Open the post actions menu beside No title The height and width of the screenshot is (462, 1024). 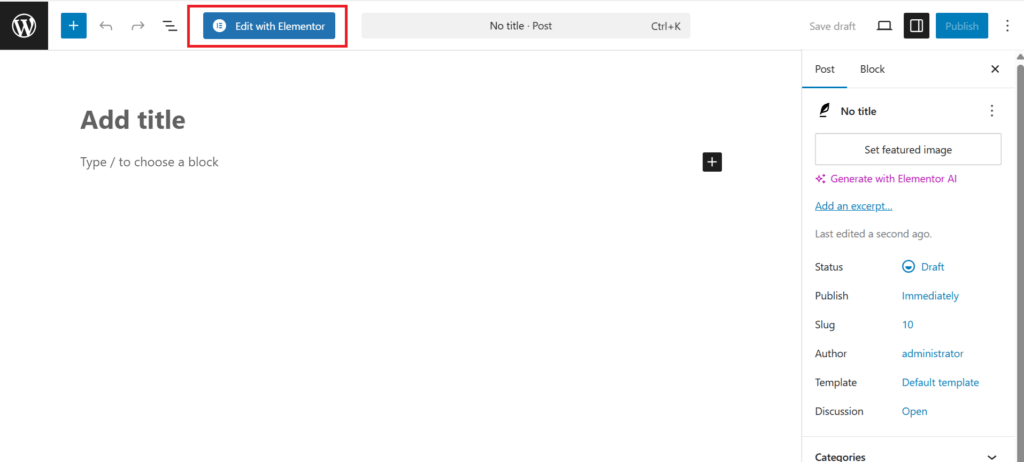[x=992, y=111]
